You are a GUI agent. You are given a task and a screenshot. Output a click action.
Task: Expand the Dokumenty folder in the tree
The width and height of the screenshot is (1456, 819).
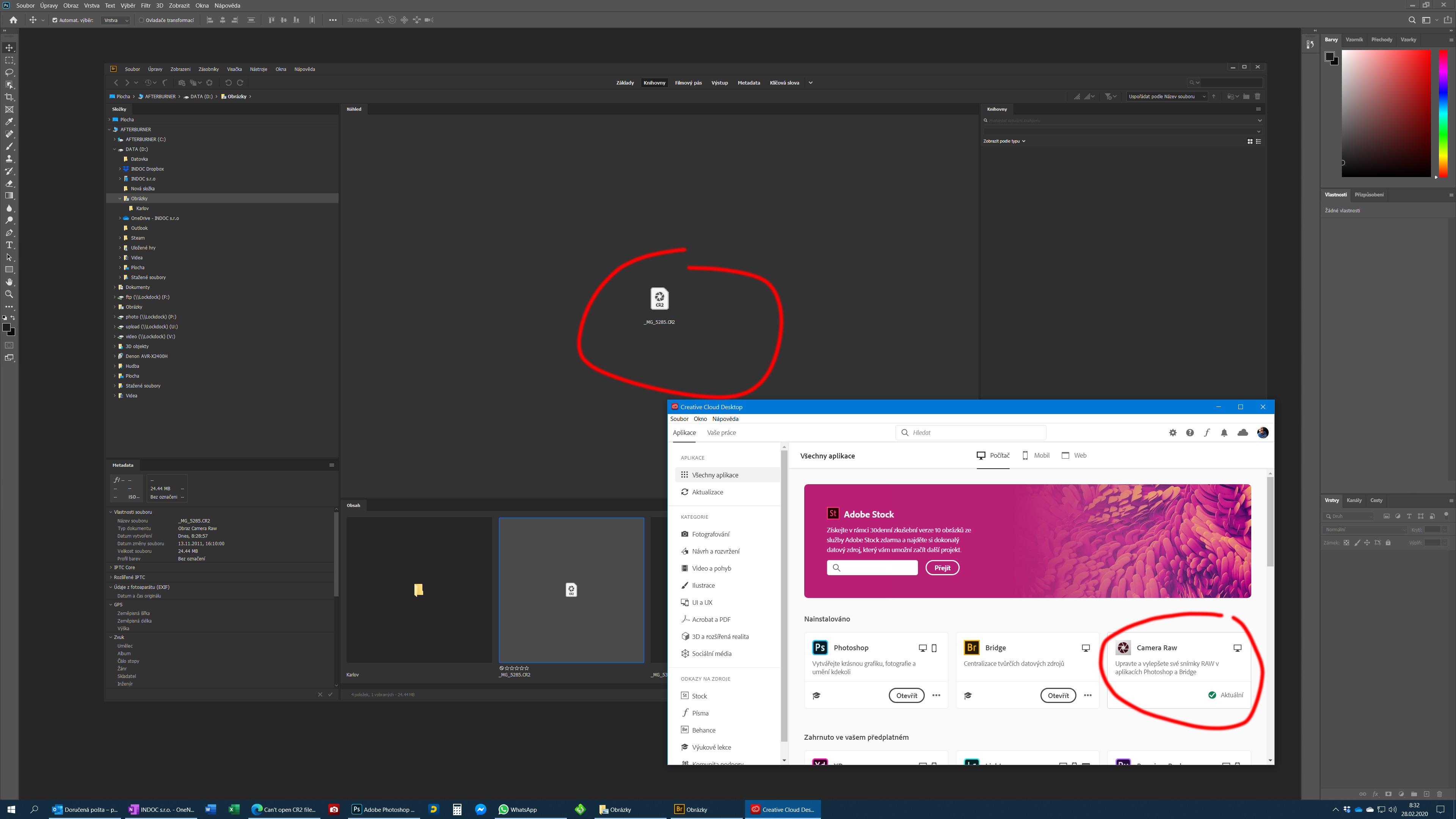pyautogui.click(x=115, y=287)
